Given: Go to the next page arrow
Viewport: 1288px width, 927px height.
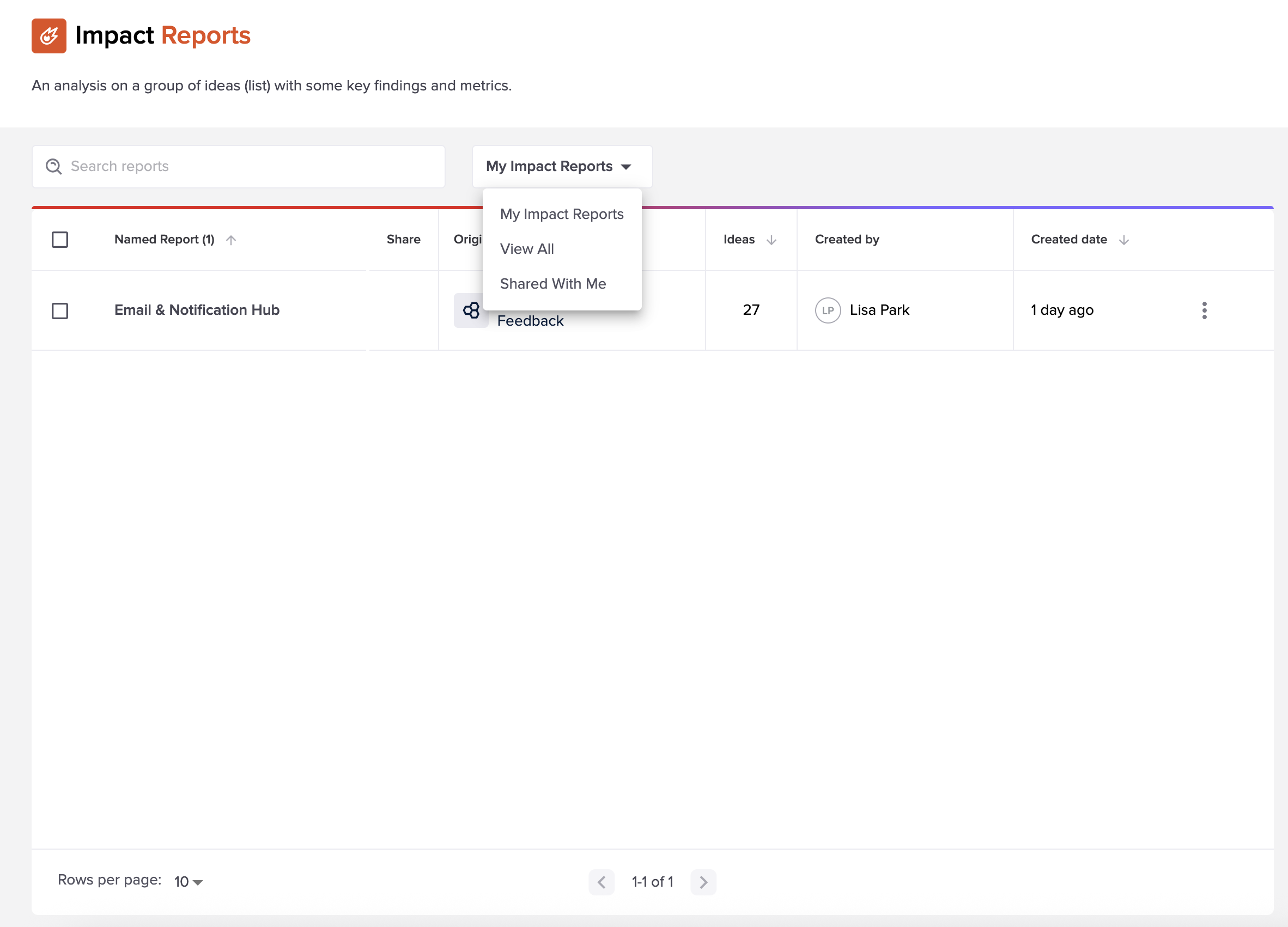Looking at the screenshot, I should click(703, 882).
